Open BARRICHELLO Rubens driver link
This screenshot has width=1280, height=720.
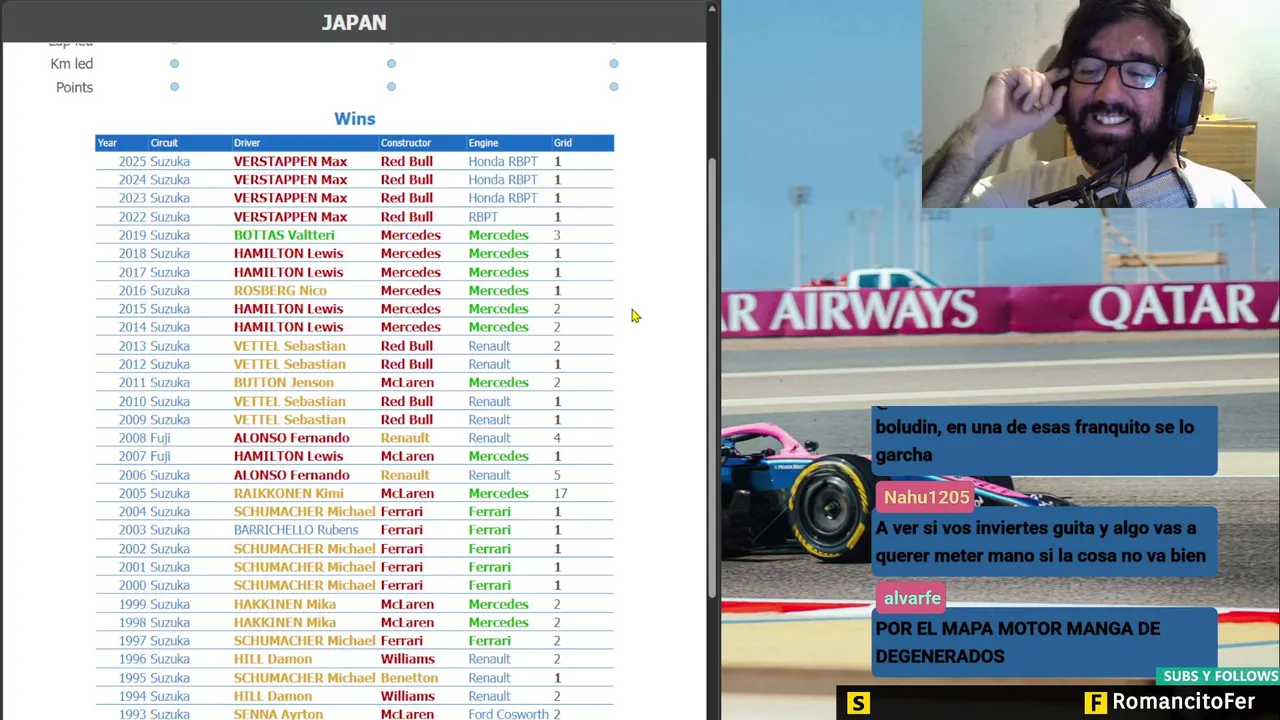296,530
